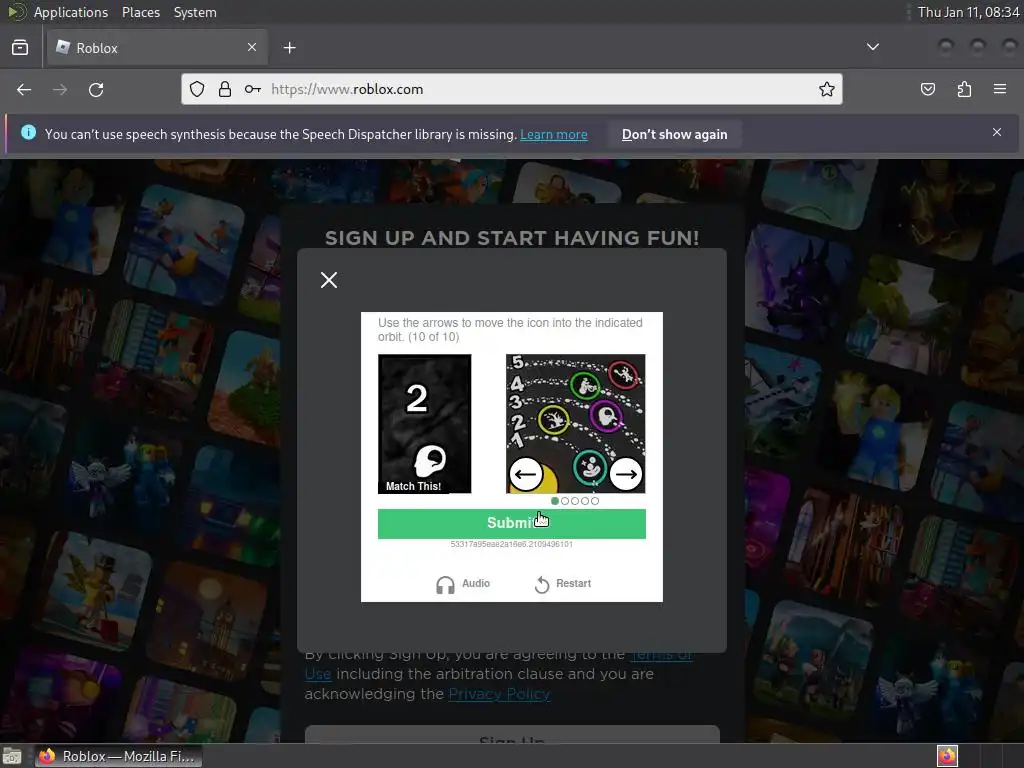
Task: Open the Pocket save icon
Action: 927,89
